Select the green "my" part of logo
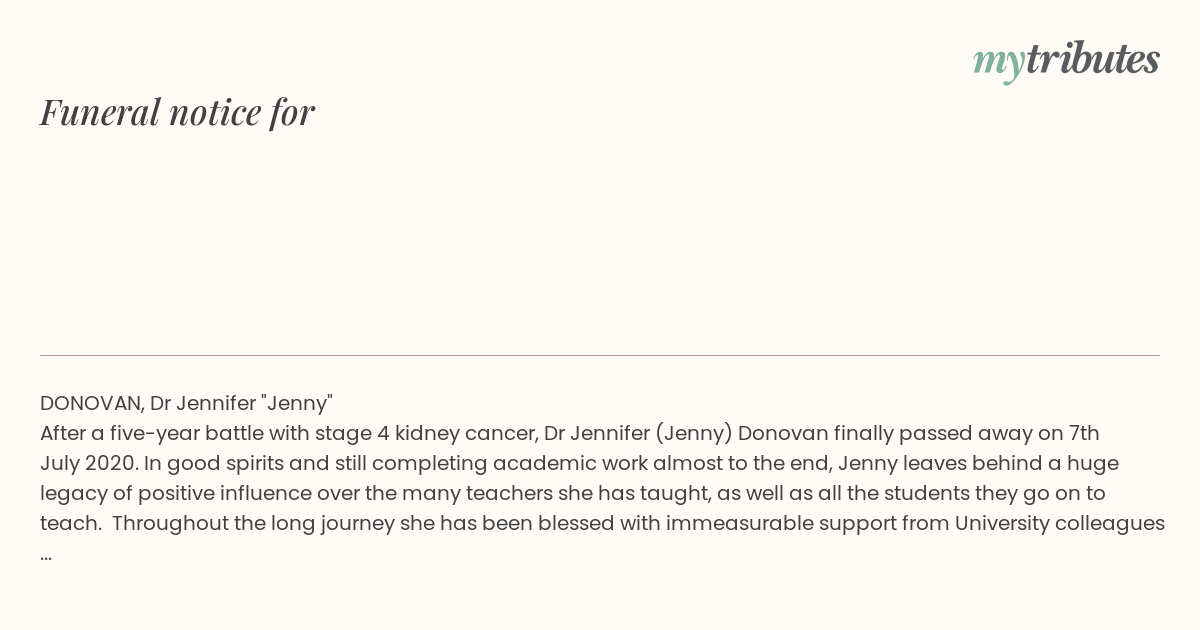The width and height of the screenshot is (1200, 630). (999, 63)
